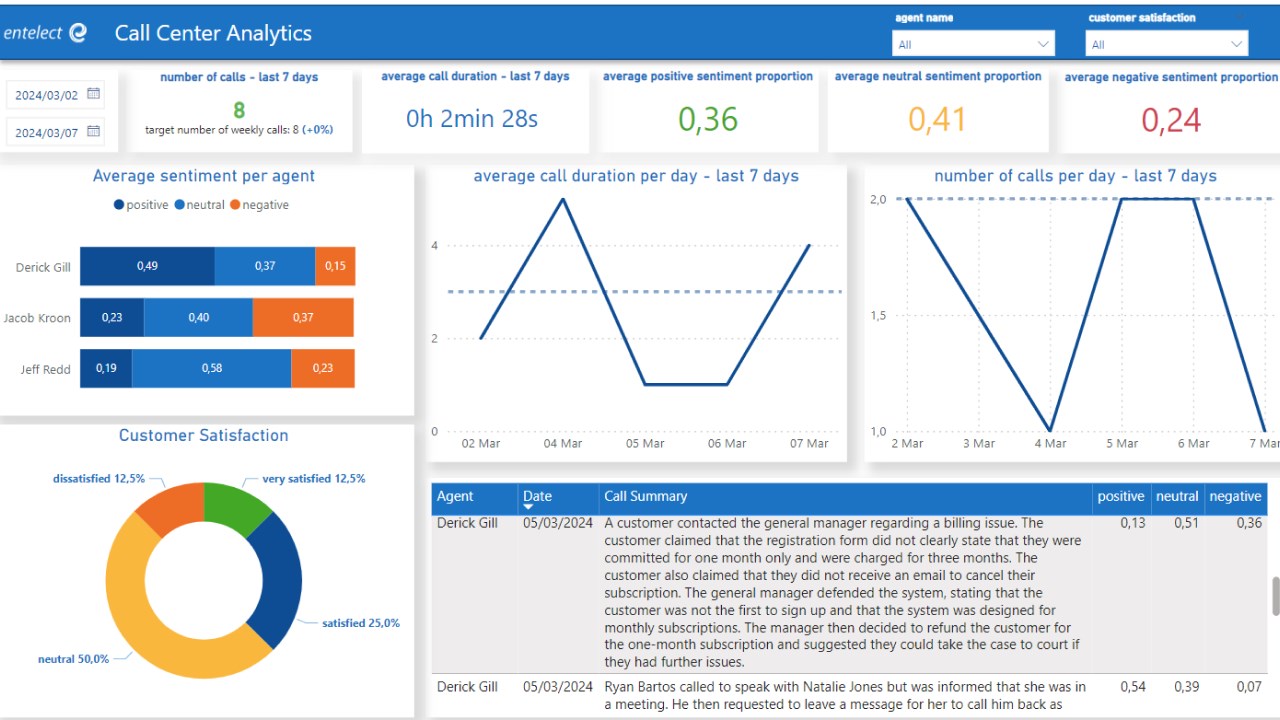
Task: Click the Derick Gill label in sentiment chart
Action: click(43, 267)
